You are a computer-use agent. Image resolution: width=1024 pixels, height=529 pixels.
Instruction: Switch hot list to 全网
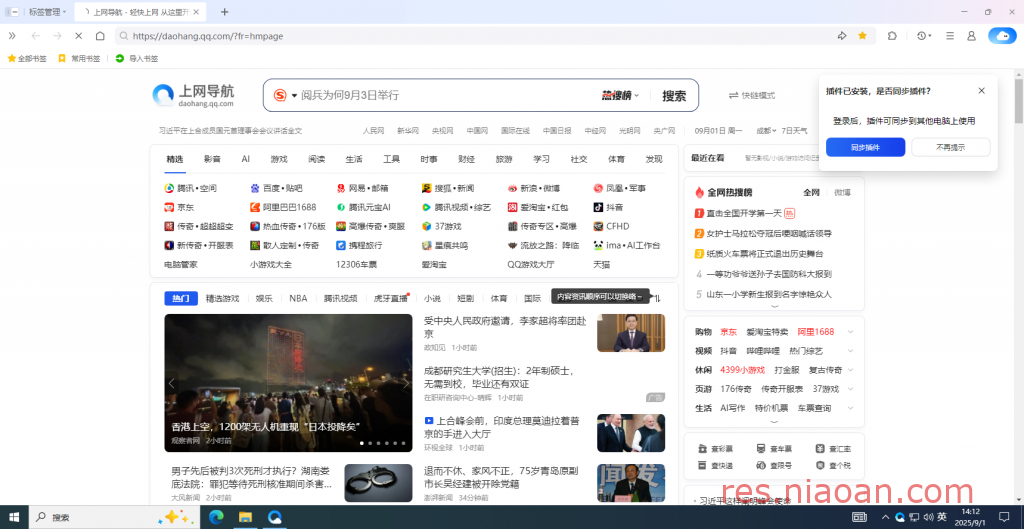pyautogui.click(x=811, y=192)
